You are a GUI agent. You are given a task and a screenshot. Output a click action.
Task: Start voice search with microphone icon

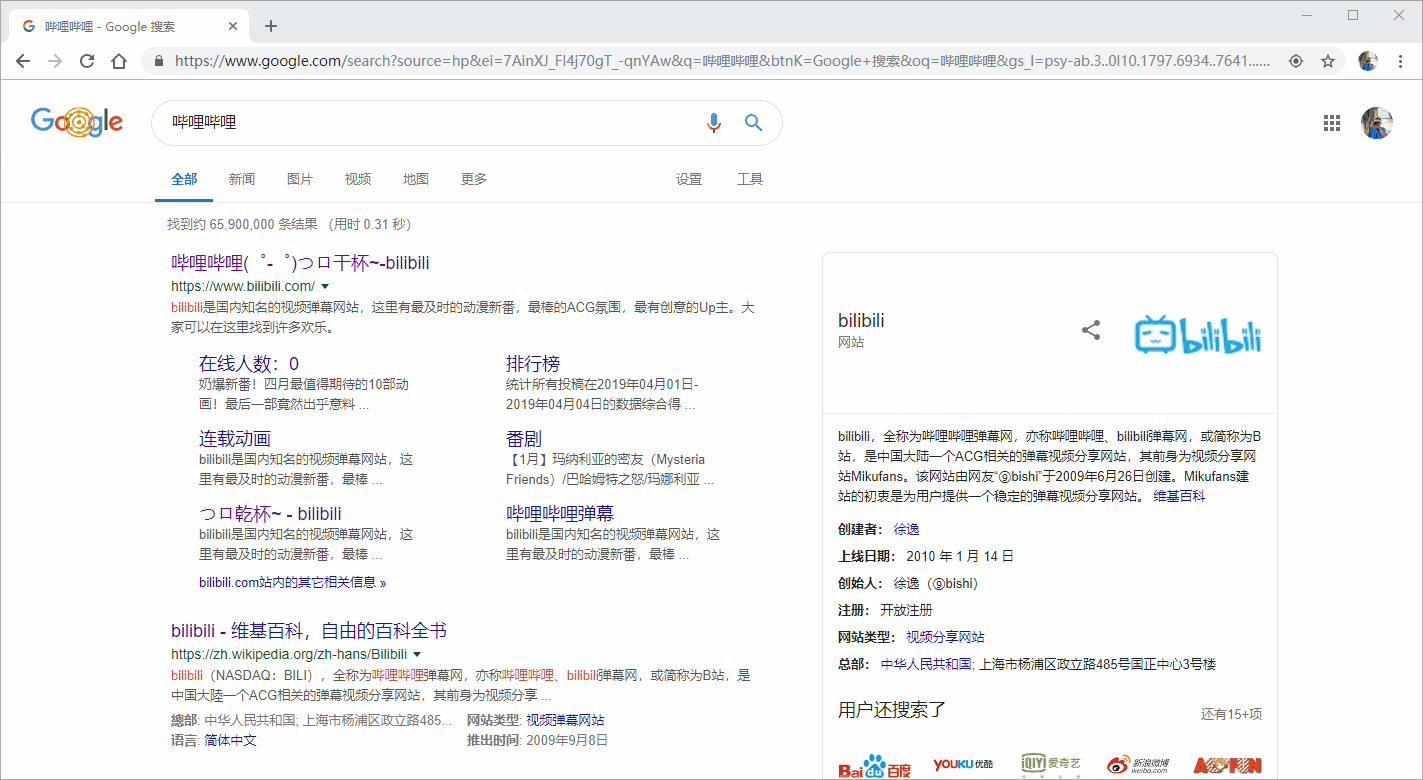(713, 123)
